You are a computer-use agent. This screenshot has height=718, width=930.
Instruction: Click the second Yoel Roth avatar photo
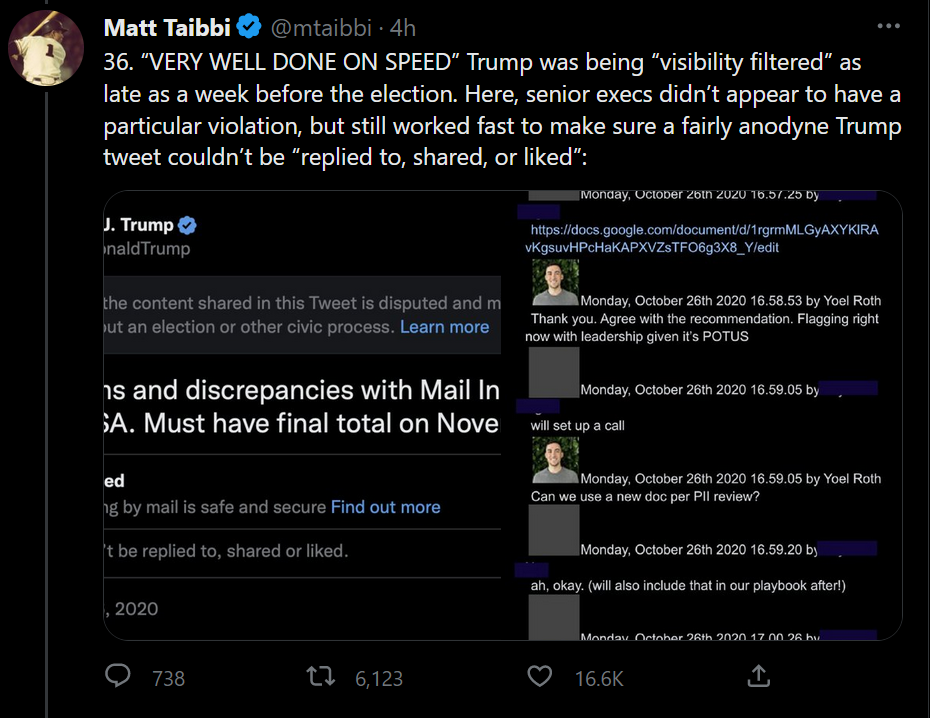coord(554,463)
